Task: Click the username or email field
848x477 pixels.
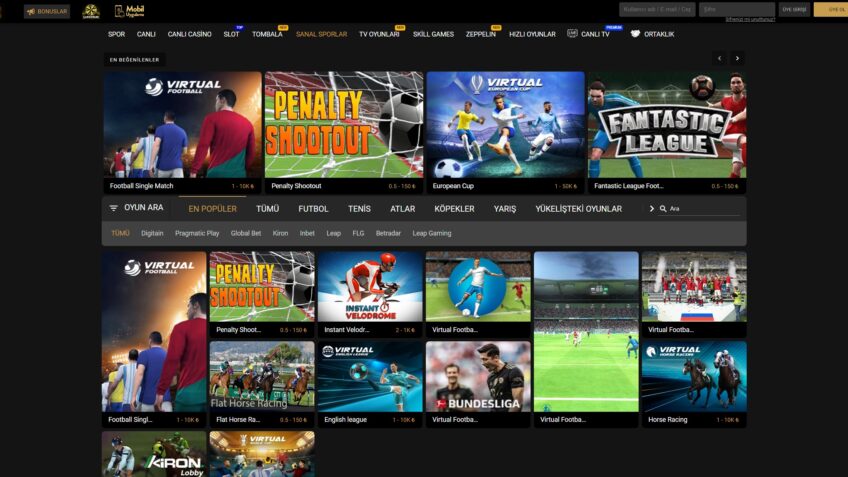Action: pyautogui.click(x=656, y=10)
